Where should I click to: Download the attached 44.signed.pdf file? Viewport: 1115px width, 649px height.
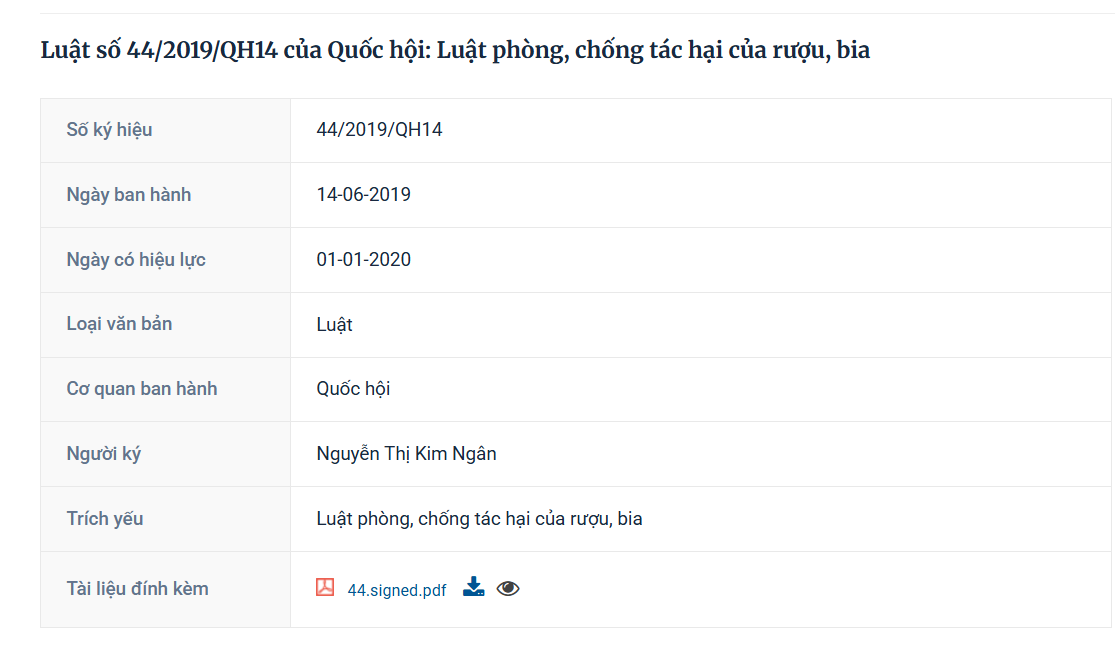[474, 587]
